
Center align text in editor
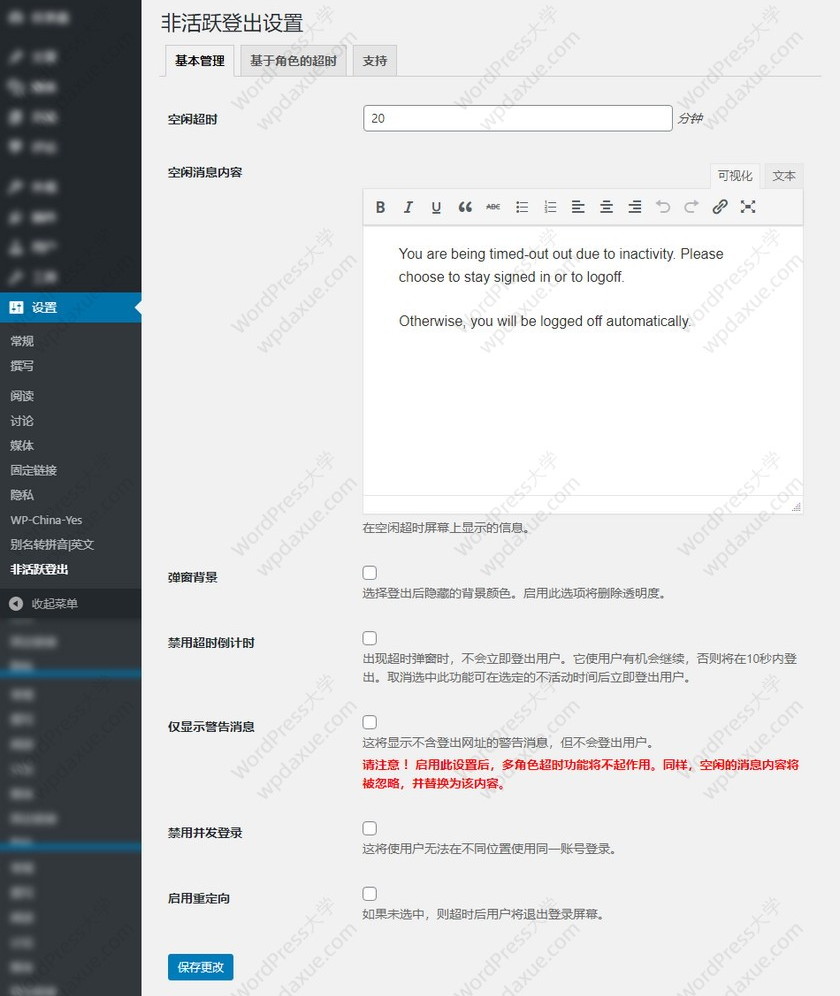click(606, 207)
